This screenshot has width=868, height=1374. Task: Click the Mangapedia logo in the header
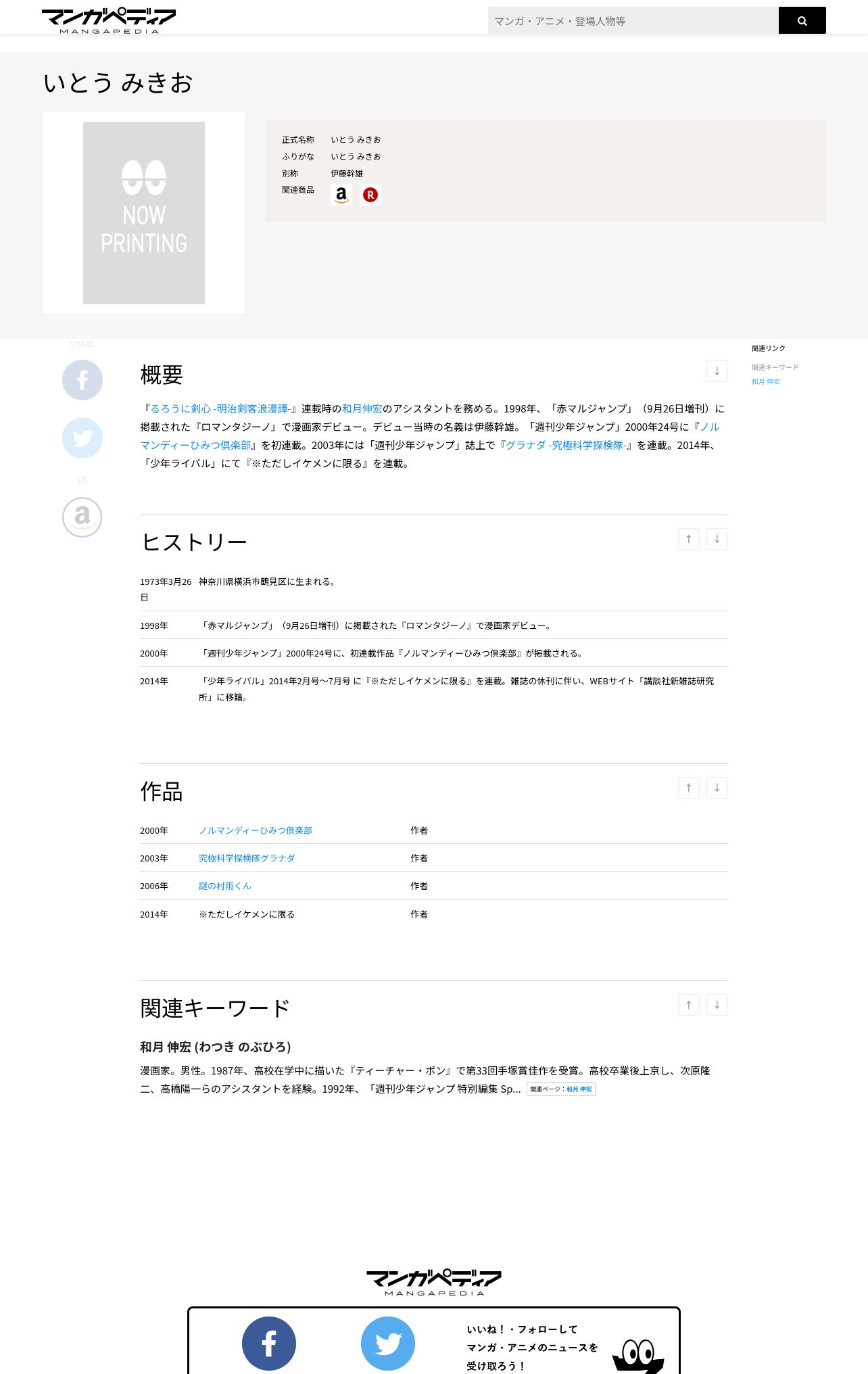[109, 20]
